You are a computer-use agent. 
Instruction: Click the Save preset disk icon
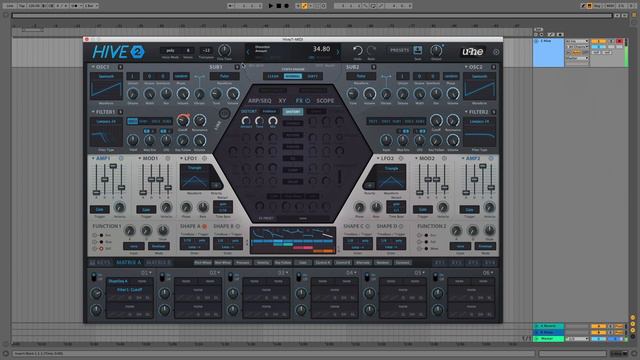pos(418,50)
